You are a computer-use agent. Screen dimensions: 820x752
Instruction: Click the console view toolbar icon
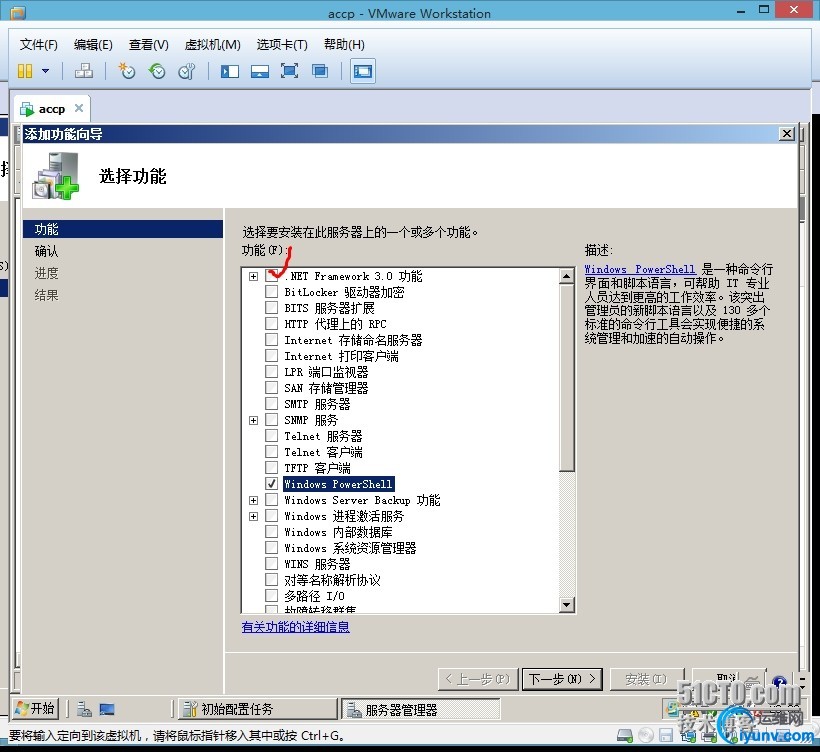coord(362,71)
